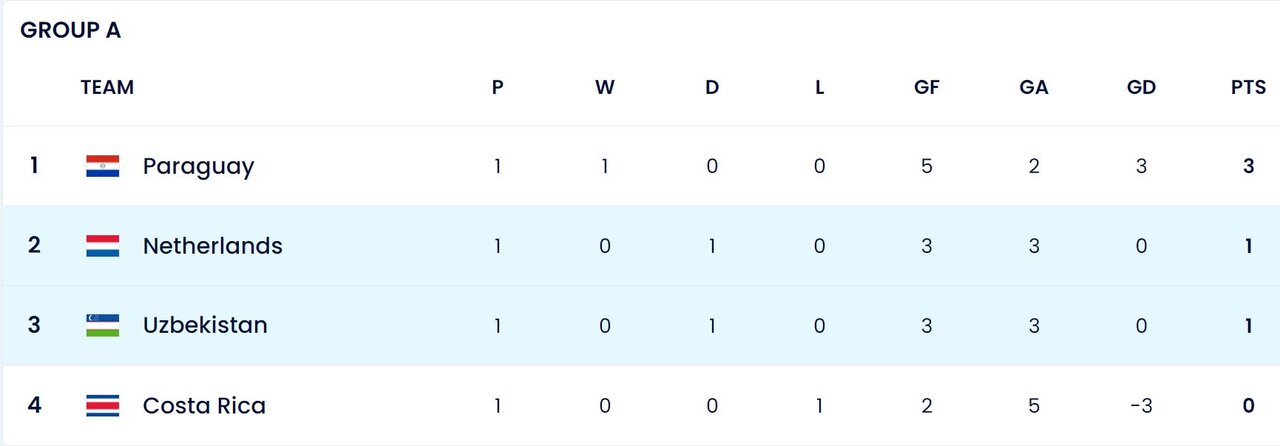Click the GROUP A heading
The width and height of the screenshot is (1280, 446).
[x=70, y=30]
